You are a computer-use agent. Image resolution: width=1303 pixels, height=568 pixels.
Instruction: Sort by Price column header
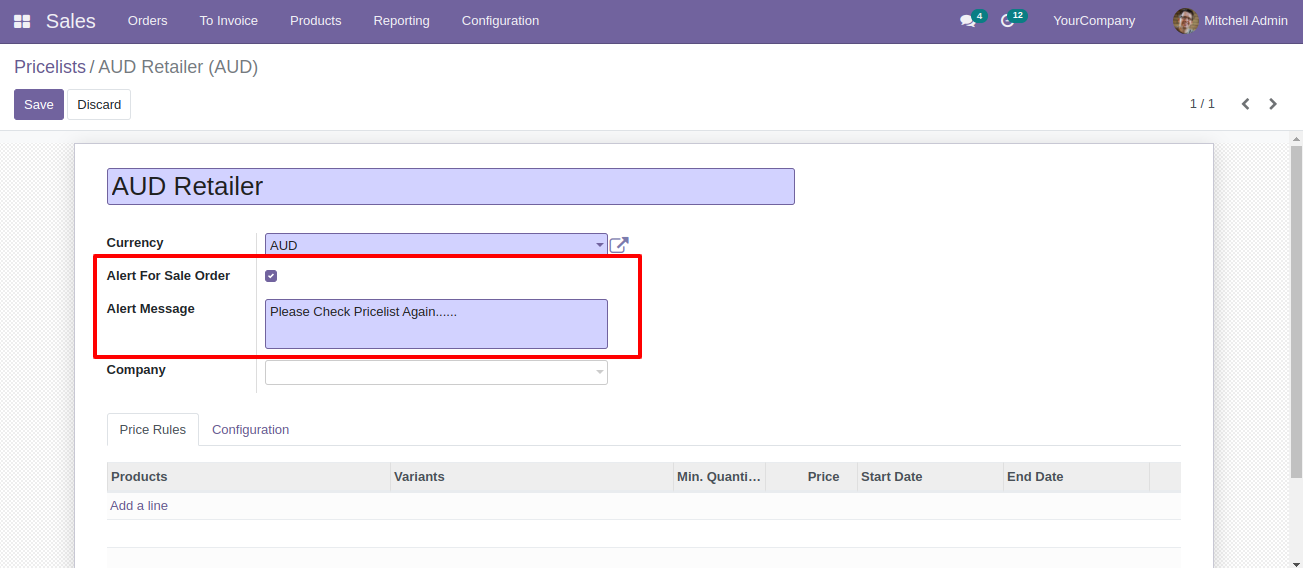tap(812, 477)
